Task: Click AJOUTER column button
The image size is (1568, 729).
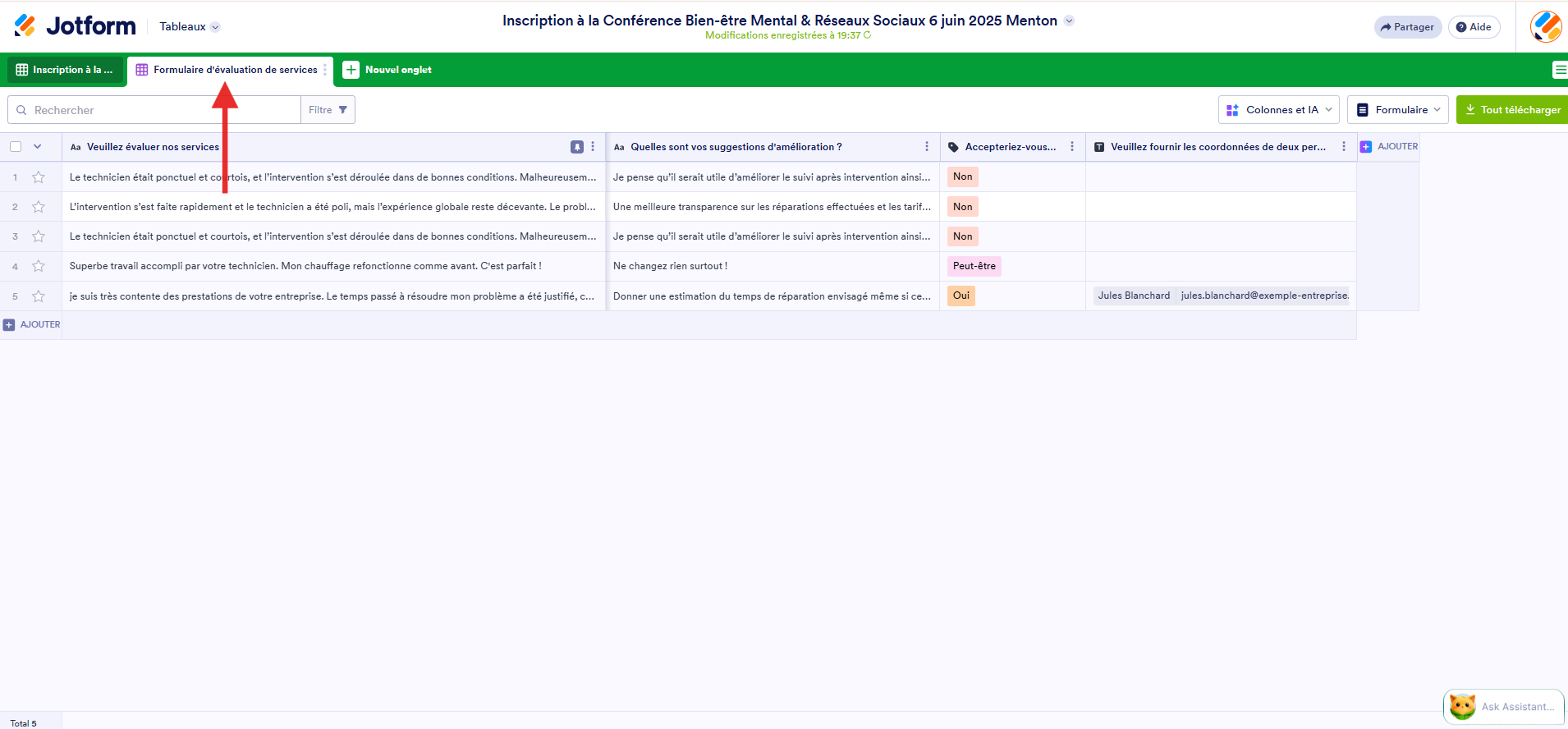Action: point(1388,147)
